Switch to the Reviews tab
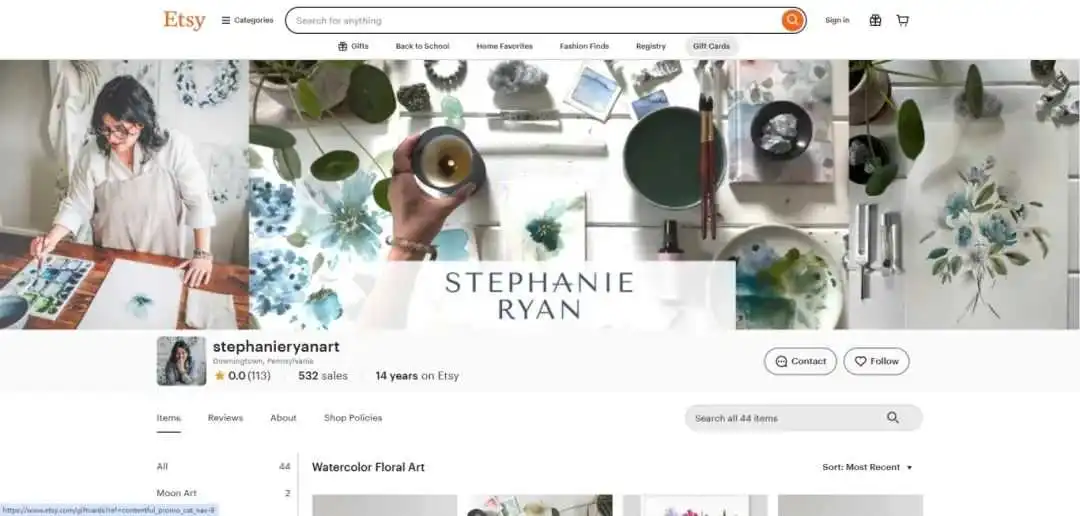This screenshot has width=1080, height=516. point(225,418)
